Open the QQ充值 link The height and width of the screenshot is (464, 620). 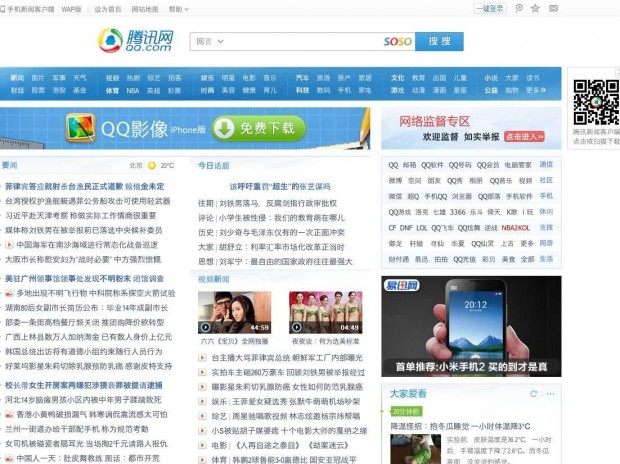coord(465,259)
